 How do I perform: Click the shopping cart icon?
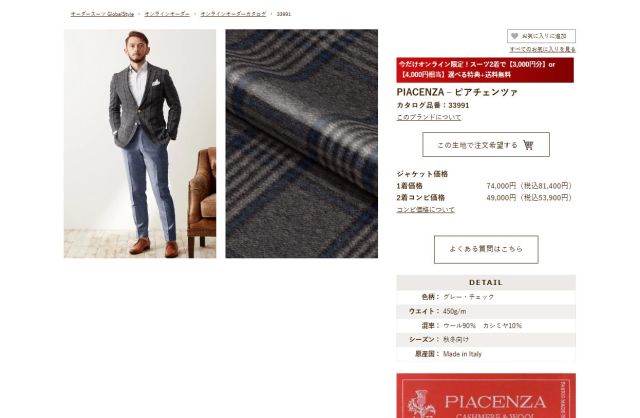[528, 145]
